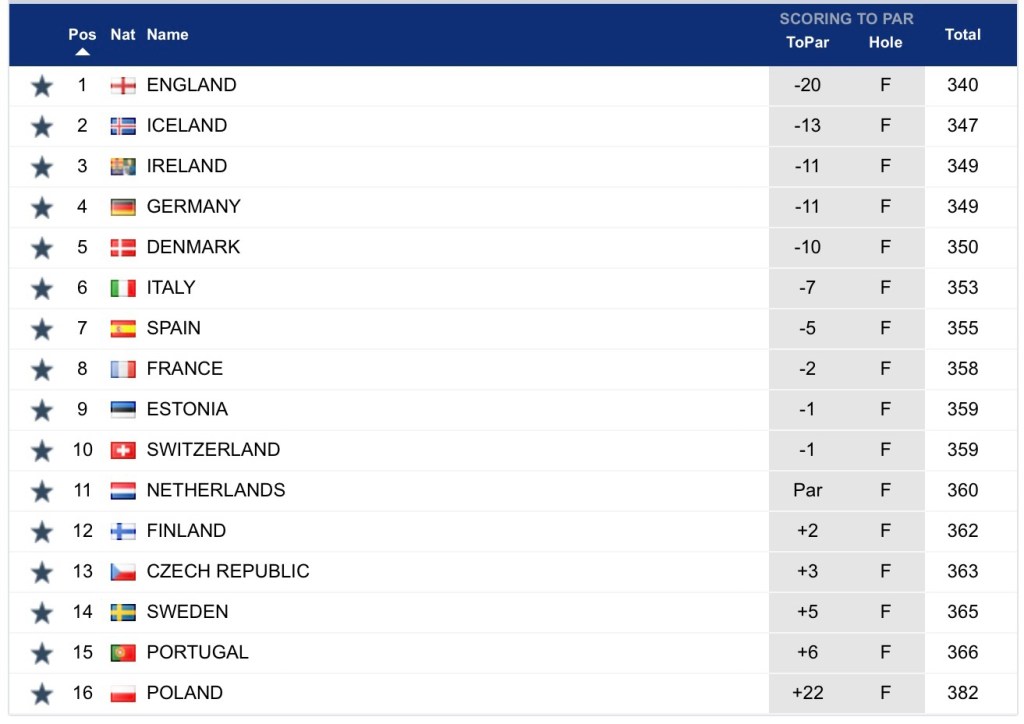Click the Switzerland flag icon
The image size is (1024, 724).
point(123,450)
